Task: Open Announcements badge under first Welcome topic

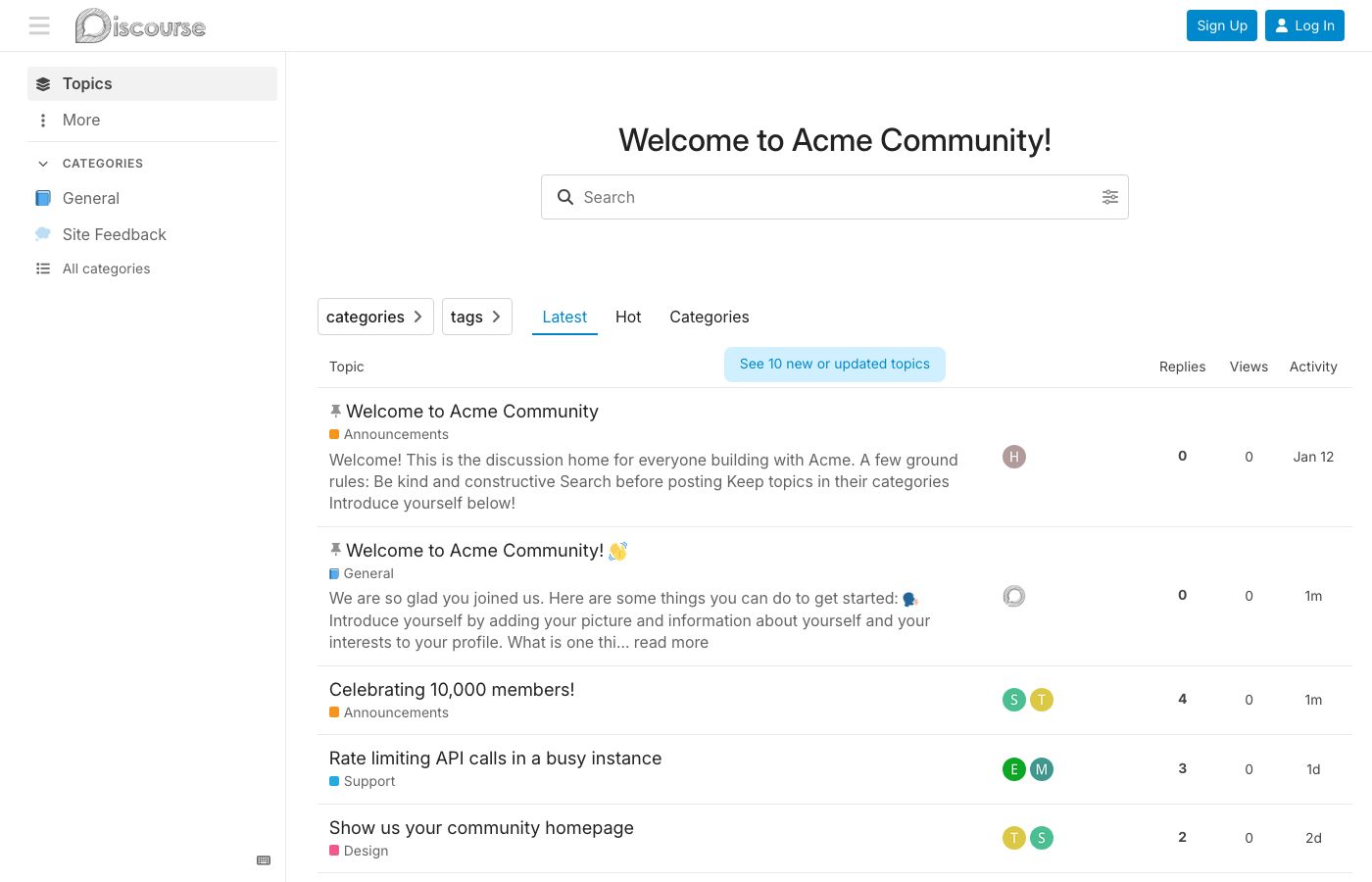Action: click(389, 435)
